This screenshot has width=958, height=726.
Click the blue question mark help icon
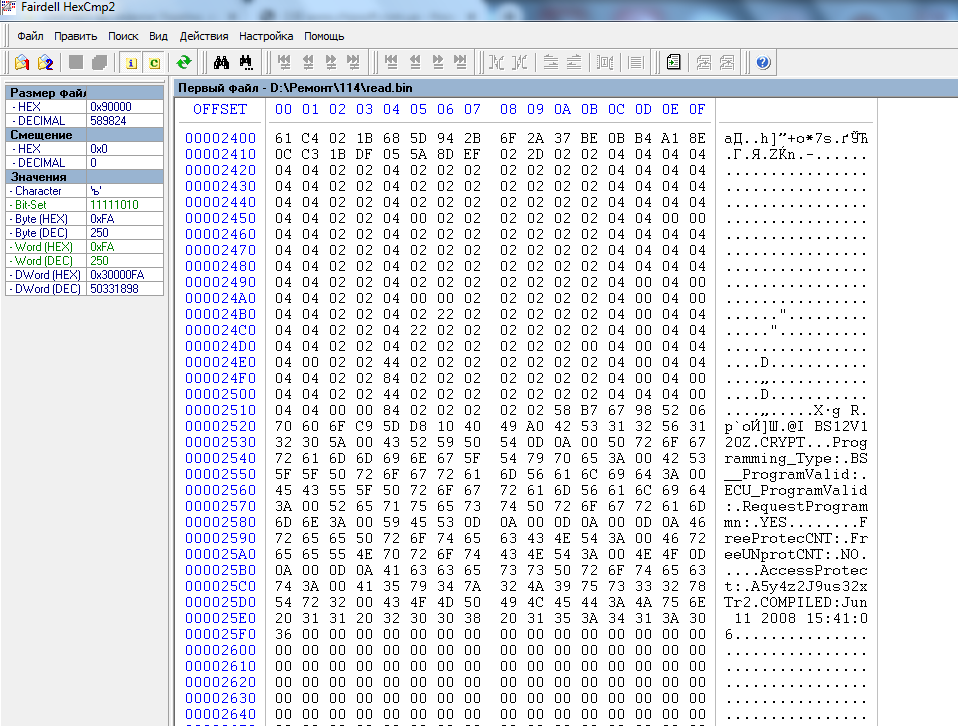tap(763, 62)
